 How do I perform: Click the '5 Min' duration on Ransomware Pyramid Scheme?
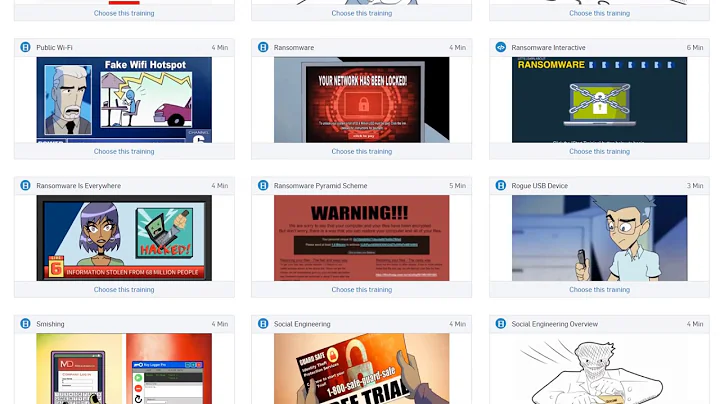click(457, 185)
